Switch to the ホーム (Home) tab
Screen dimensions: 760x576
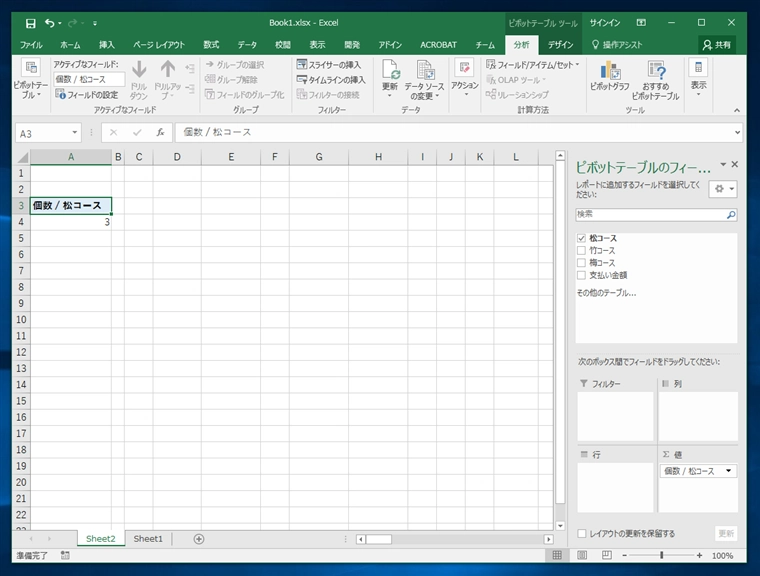click(x=70, y=45)
